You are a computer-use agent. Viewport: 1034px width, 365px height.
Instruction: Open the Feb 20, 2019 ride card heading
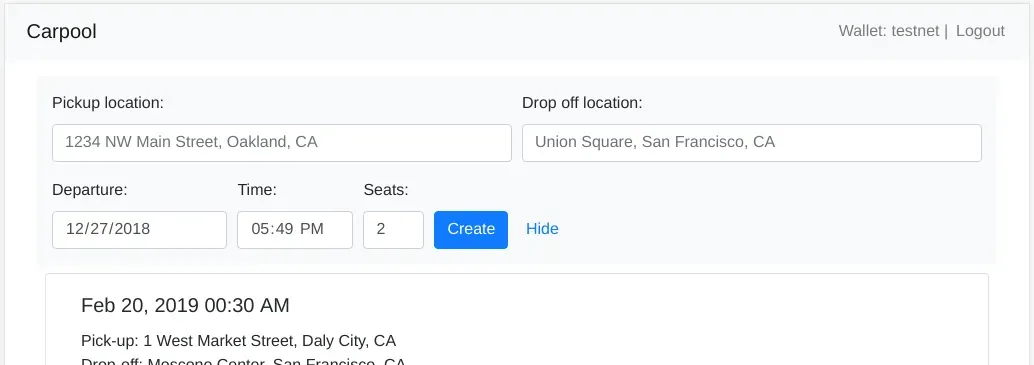185,306
